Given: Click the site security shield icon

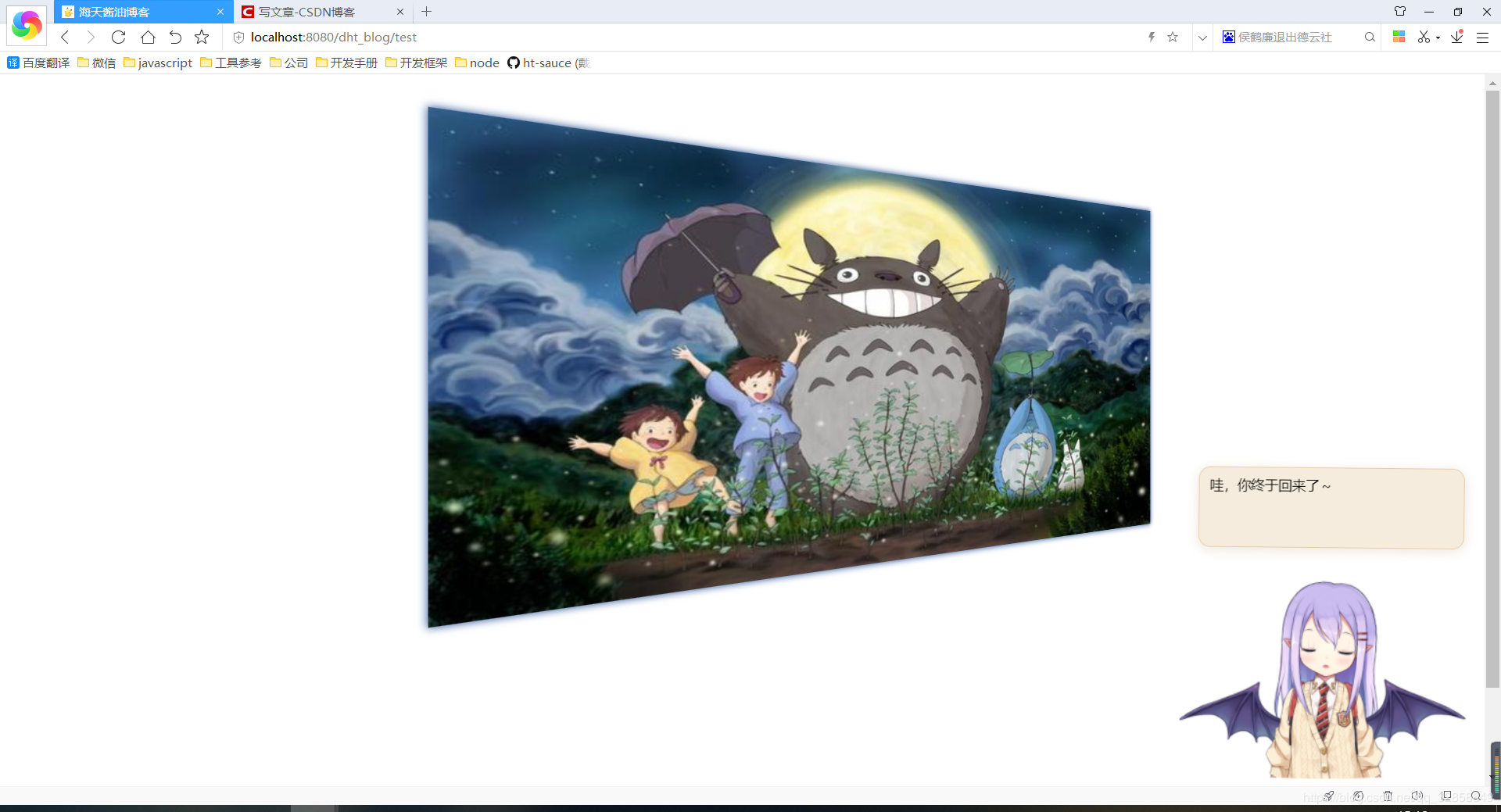Looking at the screenshot, I should (x=238, y=38).
